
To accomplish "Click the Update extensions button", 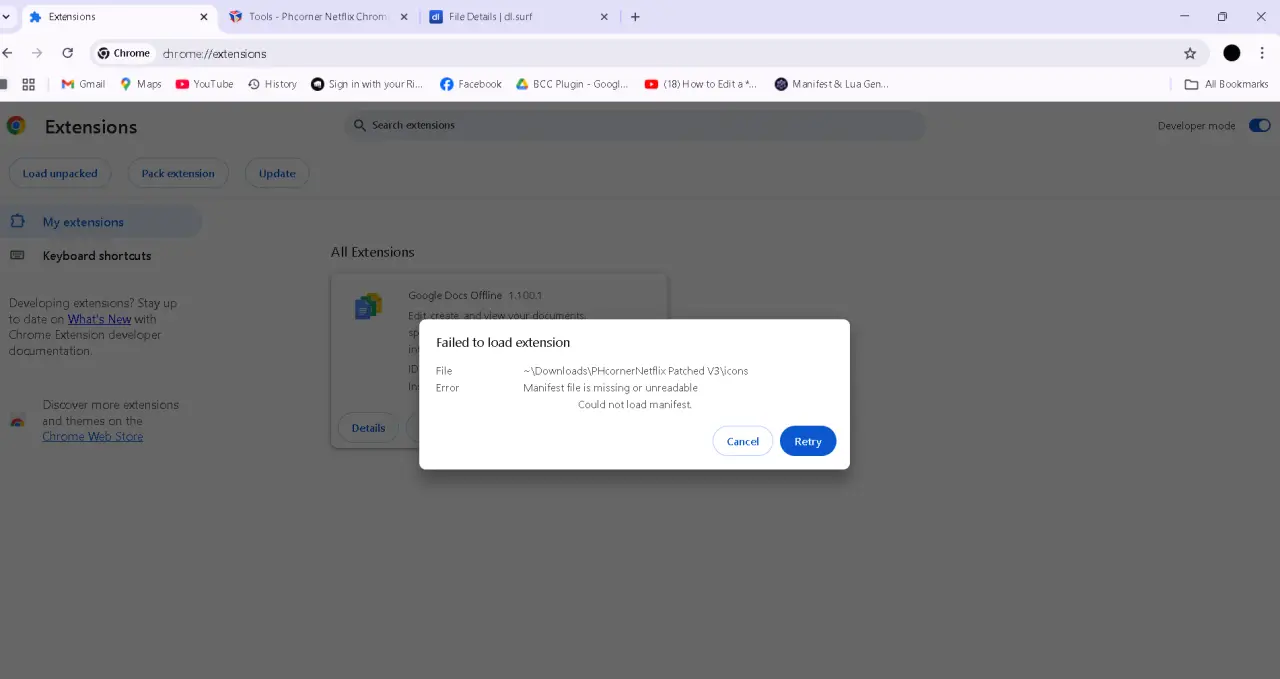I will click(277, 173).
